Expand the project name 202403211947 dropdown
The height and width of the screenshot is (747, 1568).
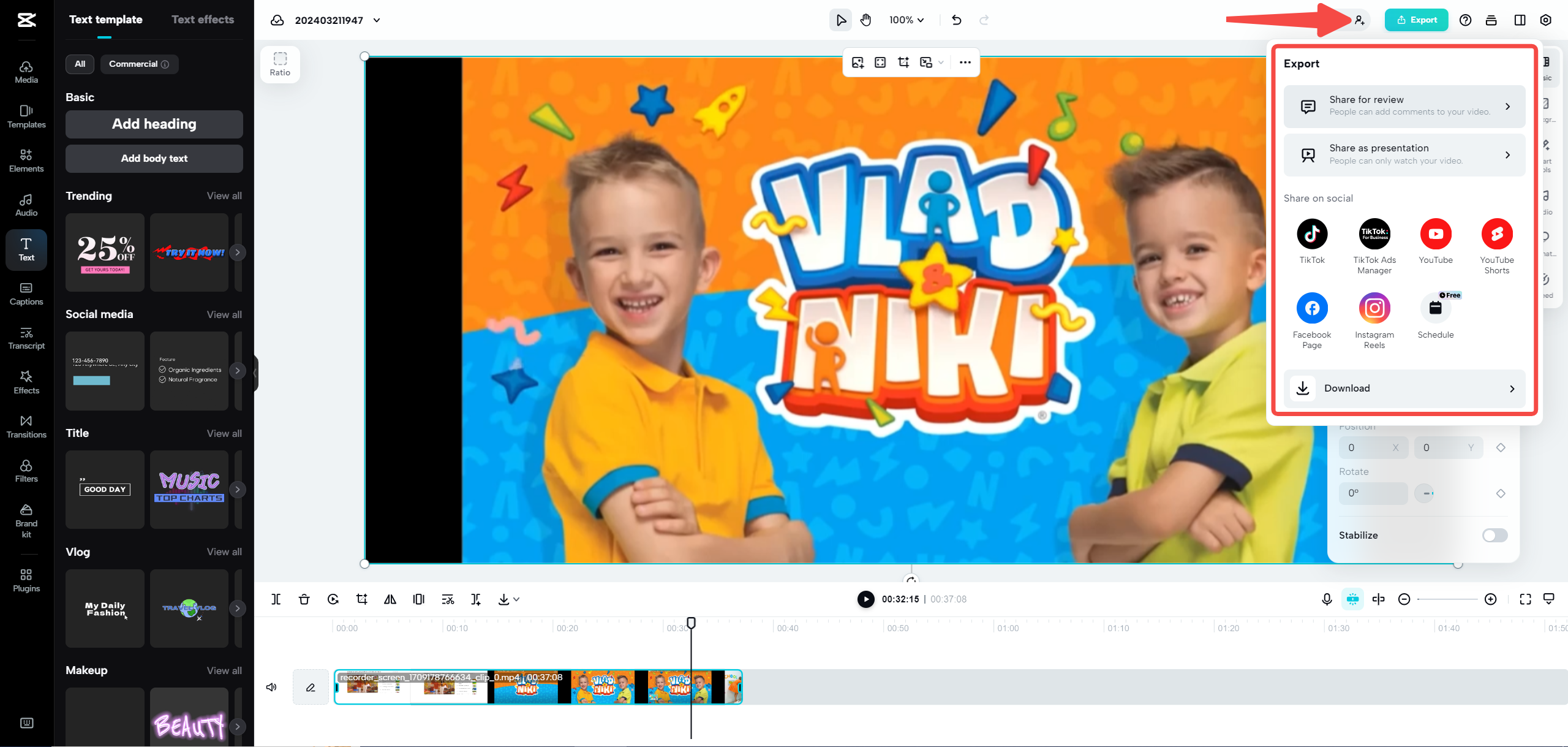point(377,20)
